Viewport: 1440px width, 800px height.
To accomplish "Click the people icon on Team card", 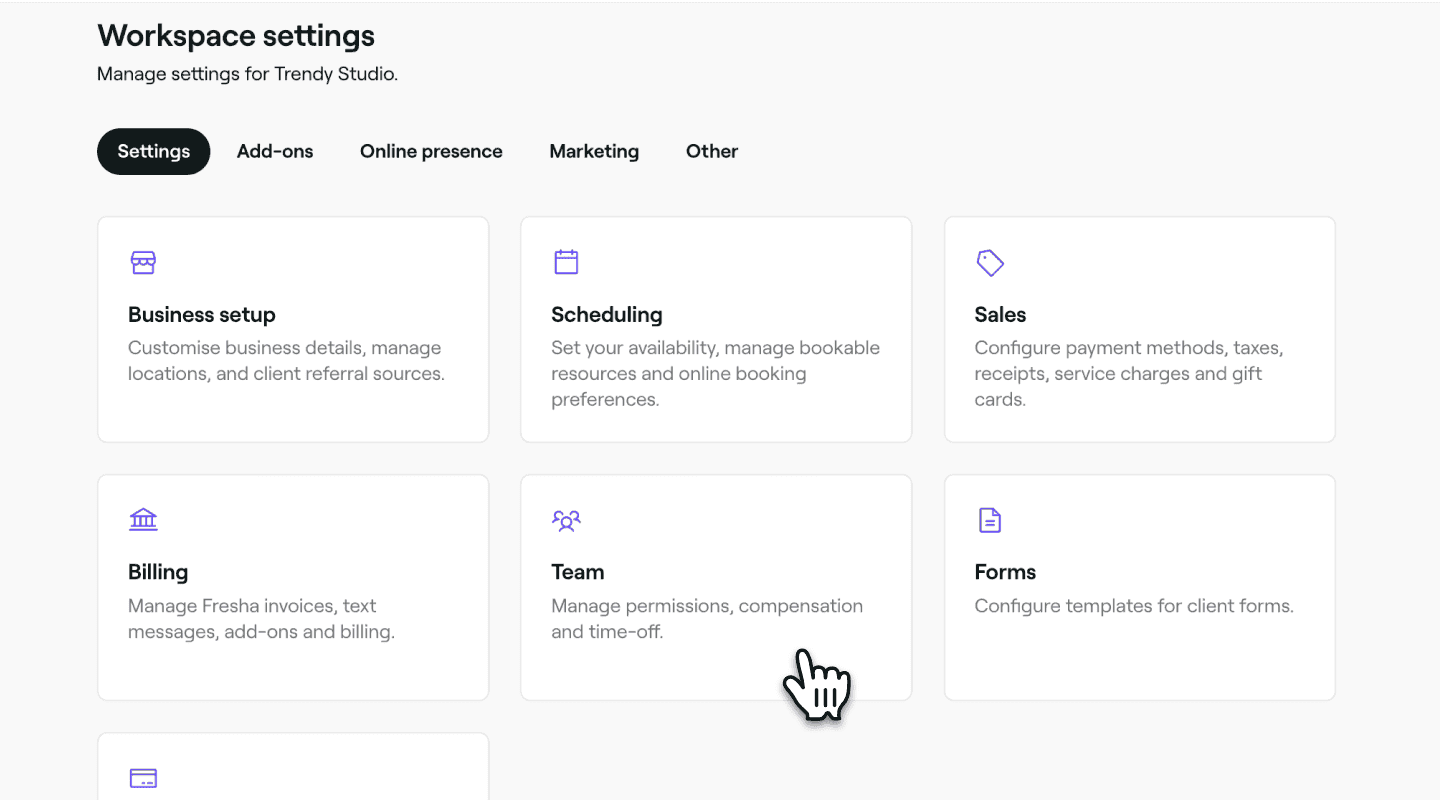I will pyautogui.click(x=566, y=520).
